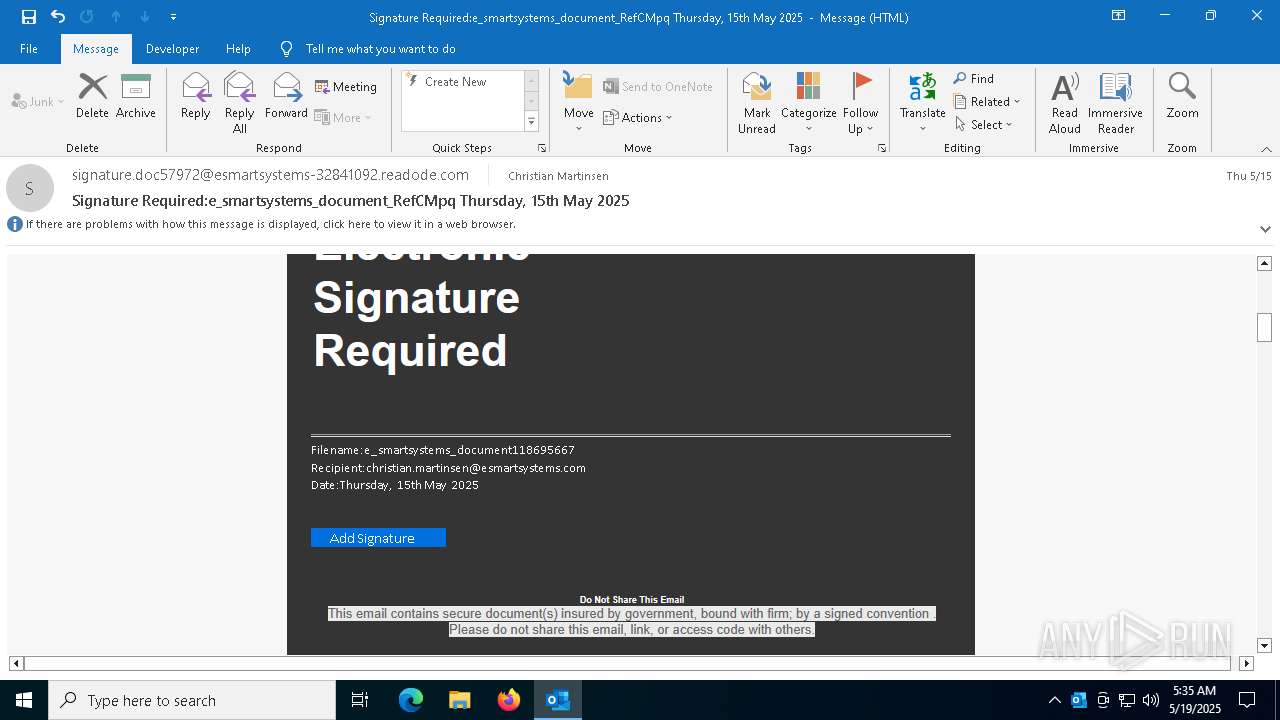The image size is (1280, 720).
Task: Open the Quick Steps dialog launcher
Action: pyautogui.click(x=542, y=148)
